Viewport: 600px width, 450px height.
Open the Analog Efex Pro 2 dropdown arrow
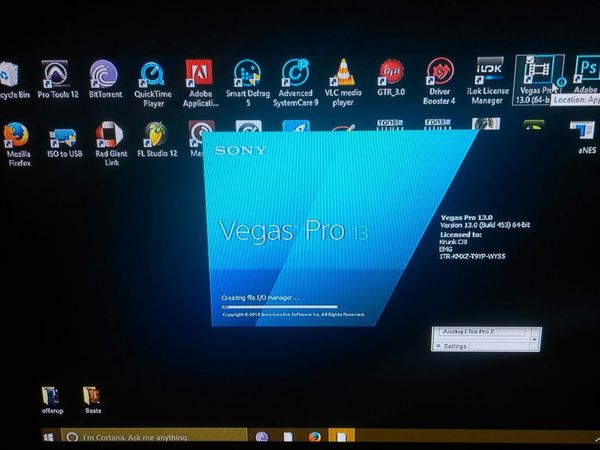click(534, 339)
